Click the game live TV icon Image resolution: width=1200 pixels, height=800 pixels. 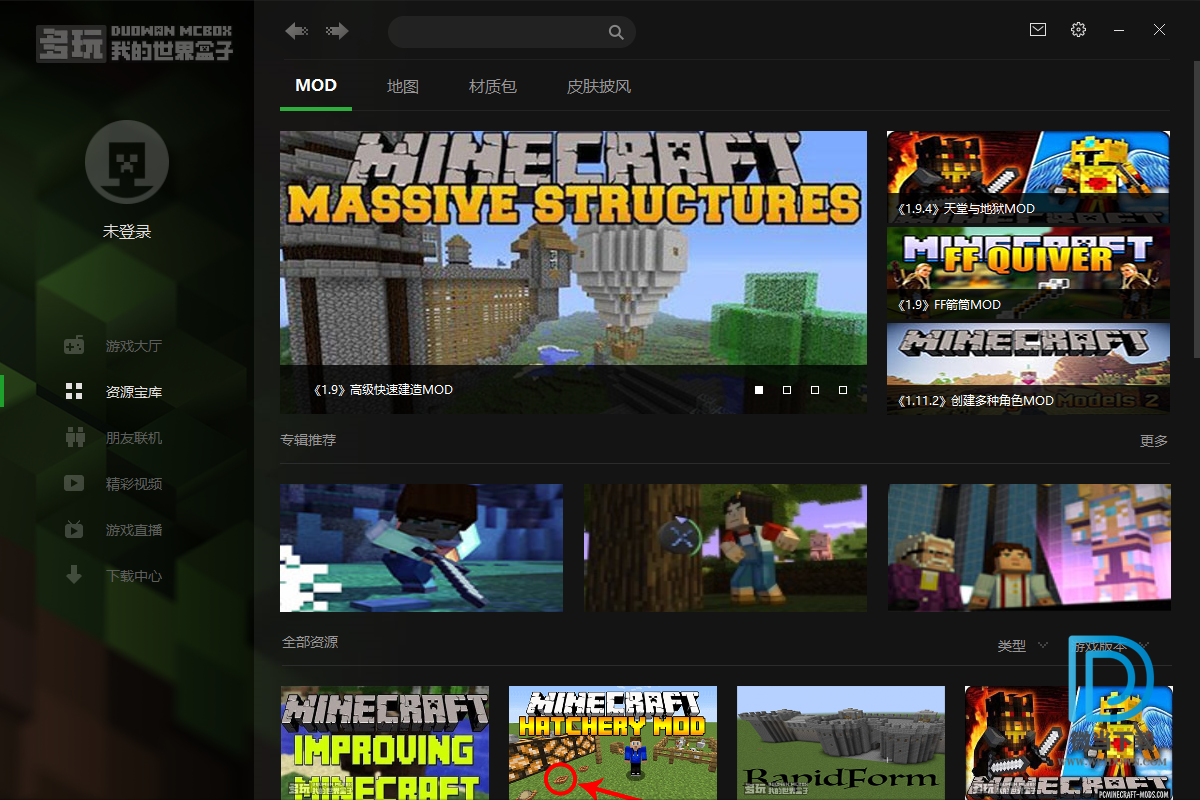pyautogui.click(x=74, y=529)
